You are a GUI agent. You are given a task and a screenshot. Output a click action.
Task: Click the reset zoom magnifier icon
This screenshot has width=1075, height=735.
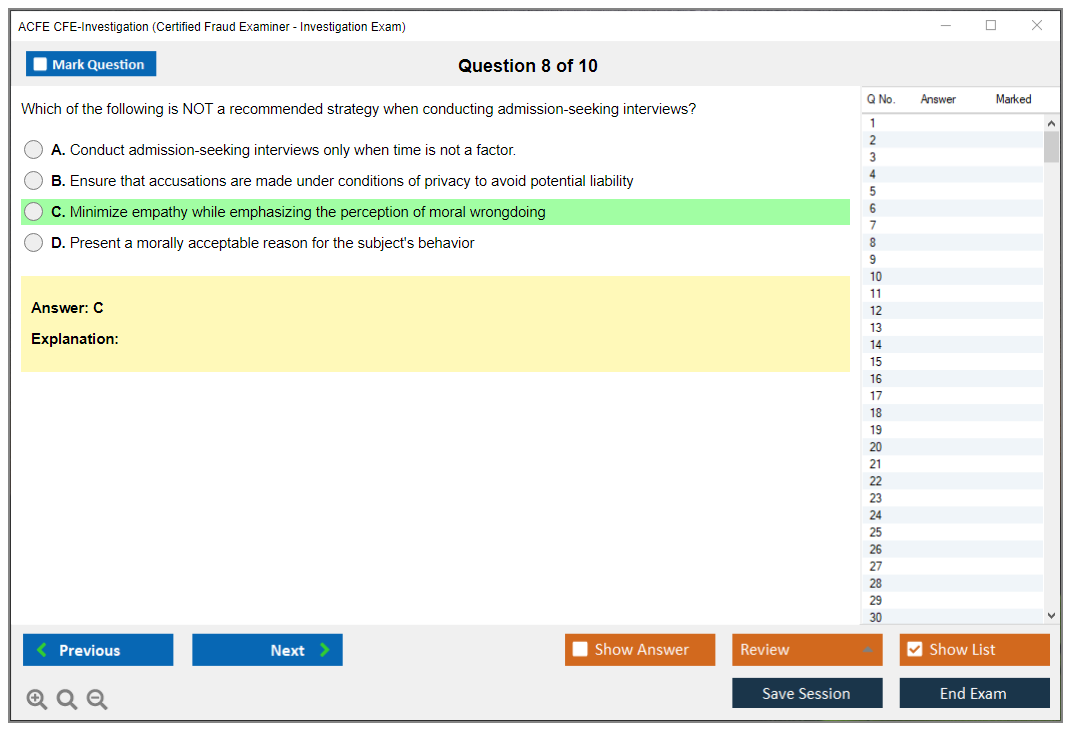pyautogui.click(x=67, y=700)
